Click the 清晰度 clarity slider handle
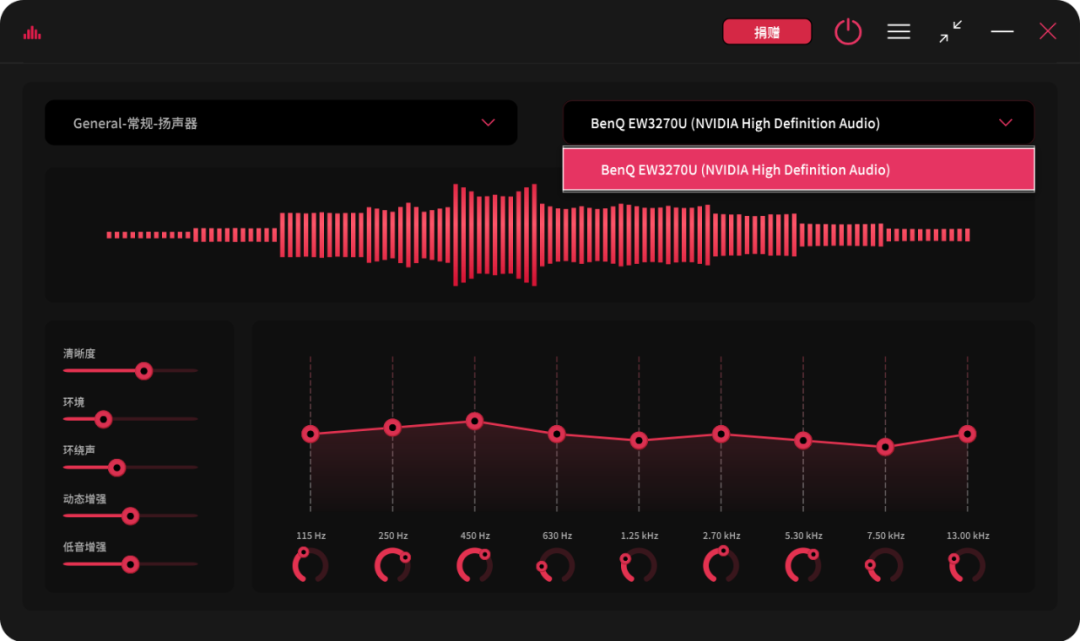The width and height of the screenshot is (1080, 641). [144, 371]
